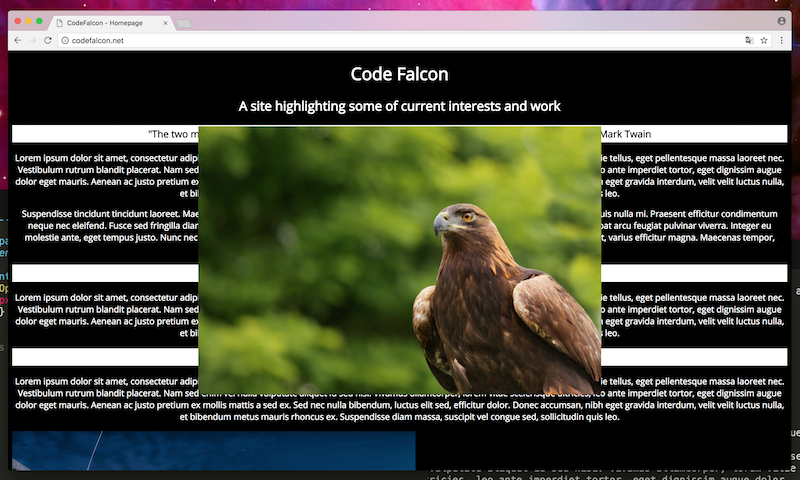Screen dimensions: 800x480
Task: Open Chrome's three-dot menu
Action: click(x=781, y=40)
